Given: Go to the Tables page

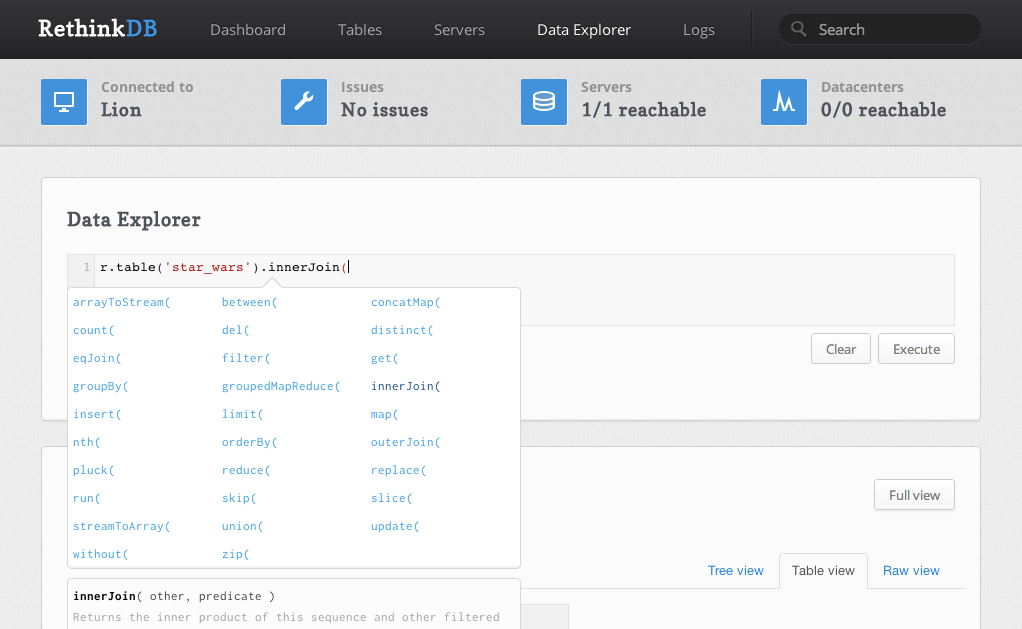Looking at the screenshot, I should tap(360, 30).
